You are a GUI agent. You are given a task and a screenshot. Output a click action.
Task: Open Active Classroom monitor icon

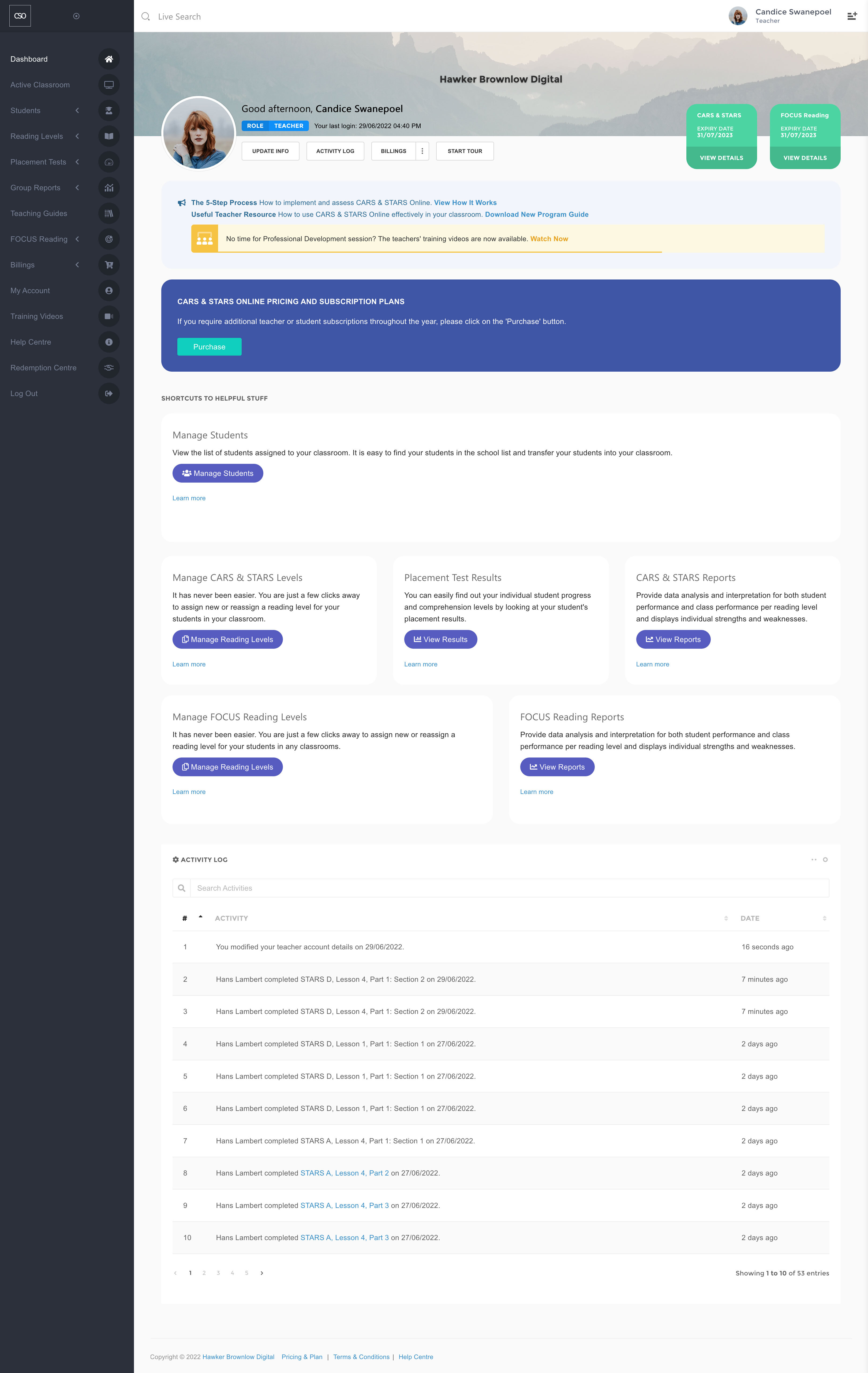point(109,85)
